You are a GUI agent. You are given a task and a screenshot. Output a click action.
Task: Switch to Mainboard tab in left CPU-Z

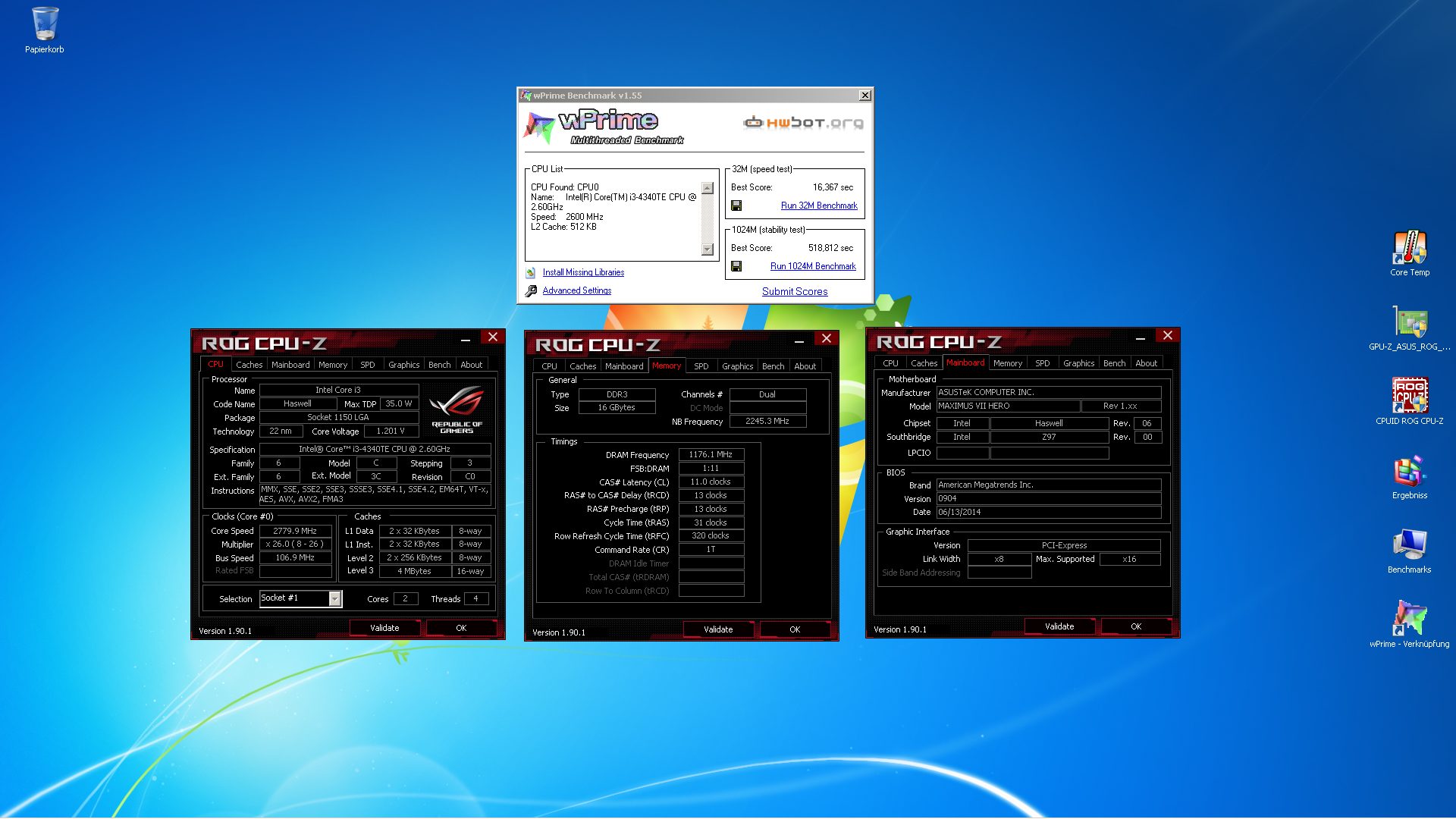tap(290, 365)
